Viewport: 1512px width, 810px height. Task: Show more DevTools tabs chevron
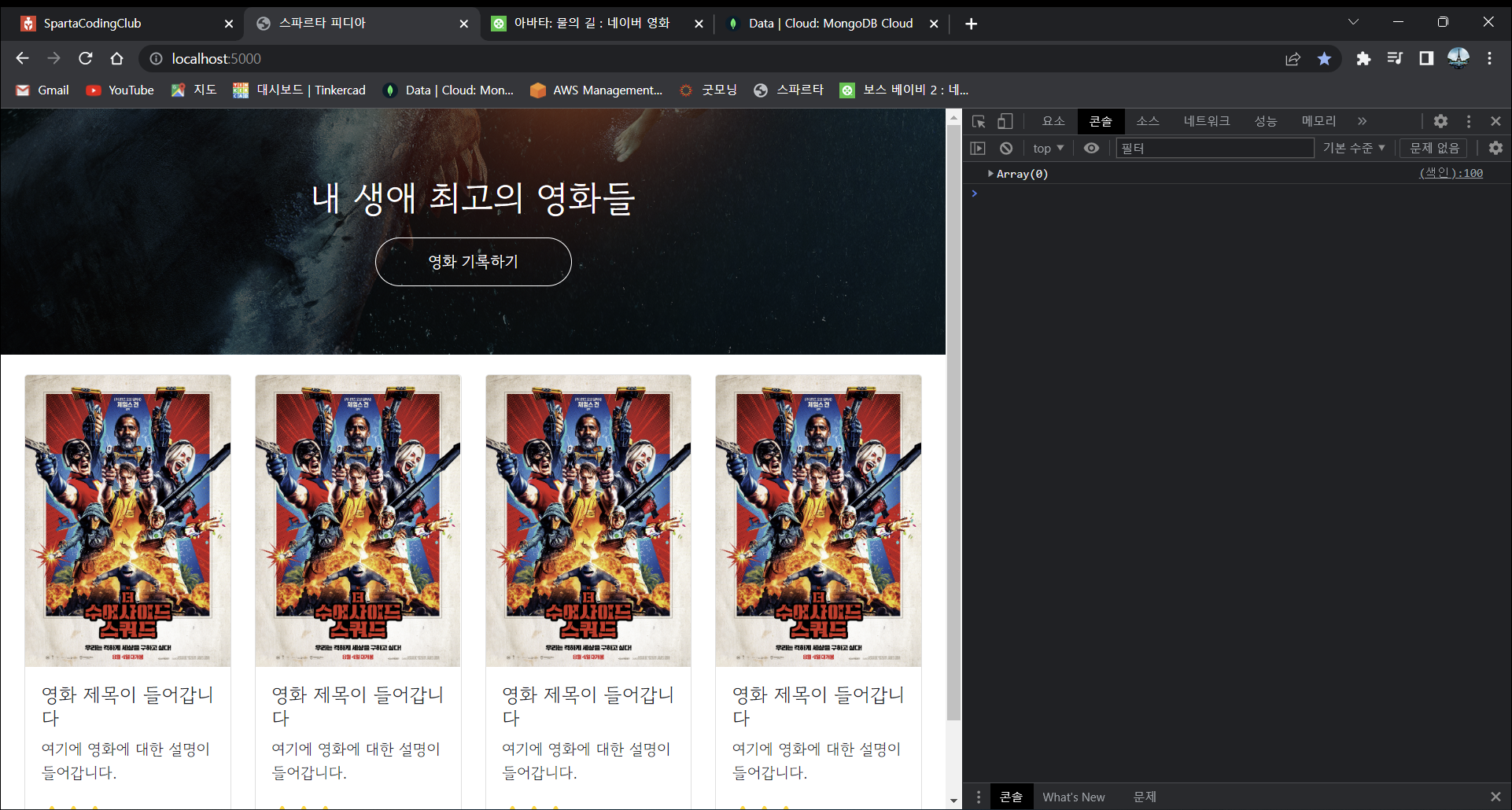1362,121
